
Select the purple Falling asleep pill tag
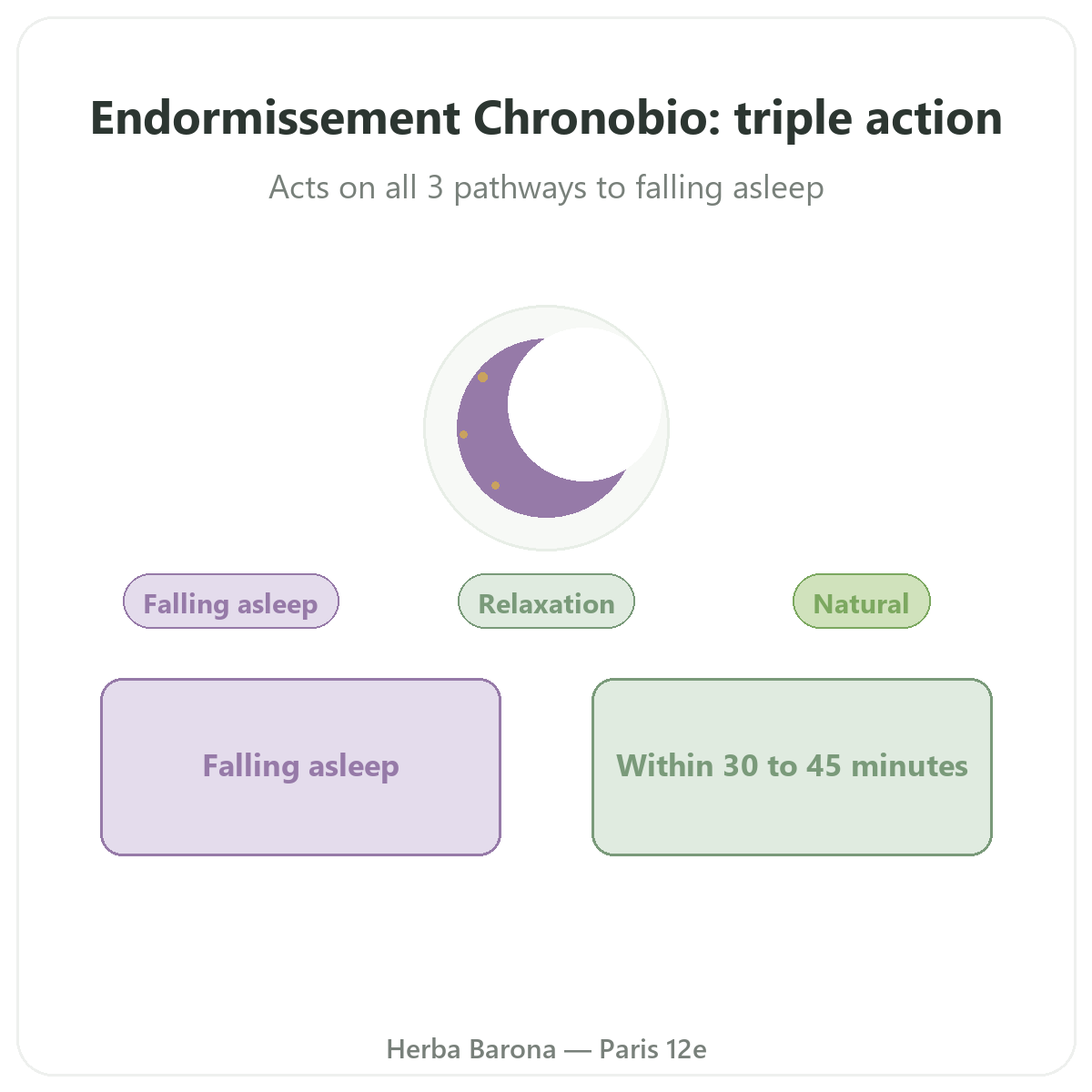point(231,602)
